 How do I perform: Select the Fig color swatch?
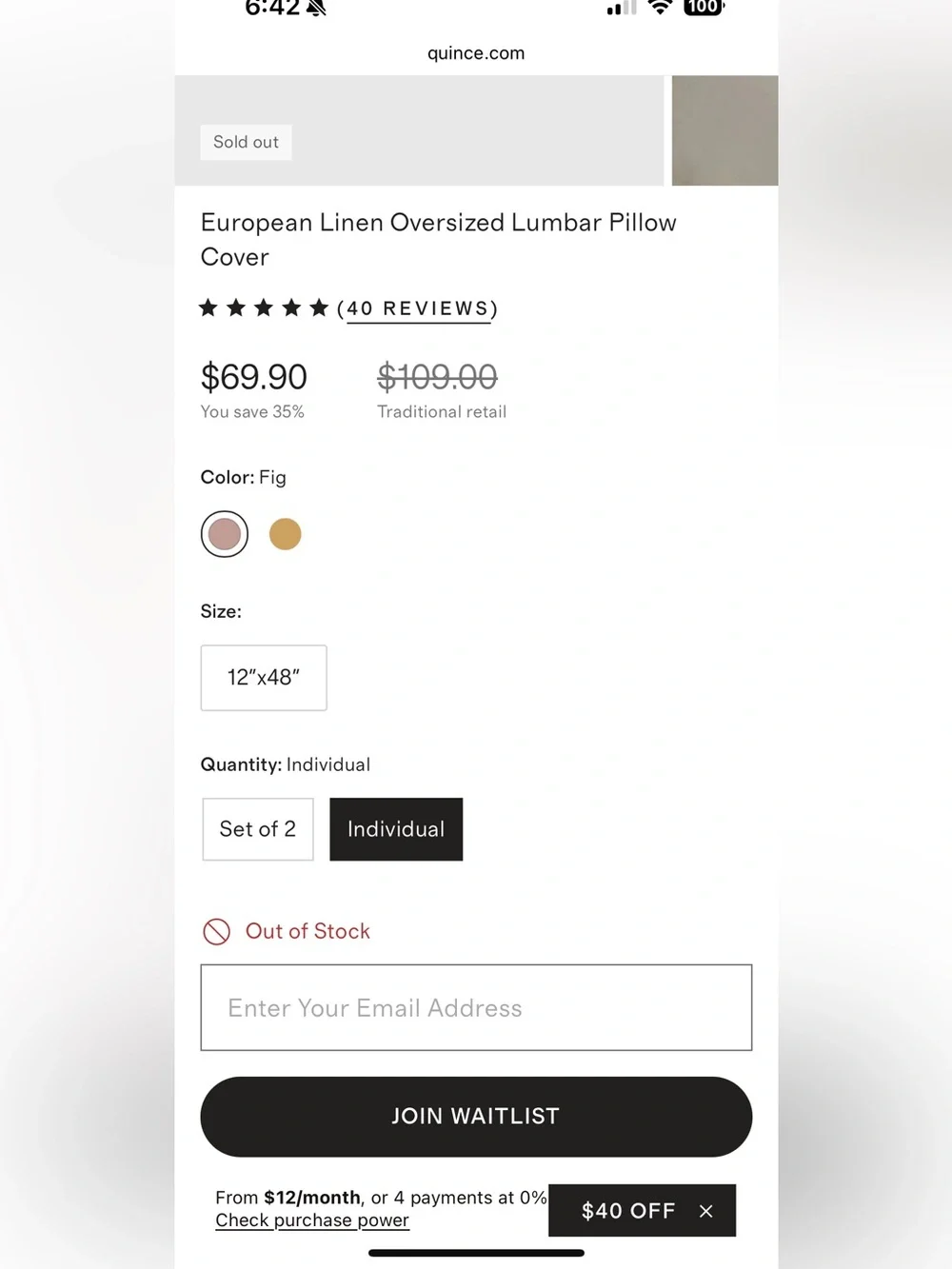click(x=225, y=534)
